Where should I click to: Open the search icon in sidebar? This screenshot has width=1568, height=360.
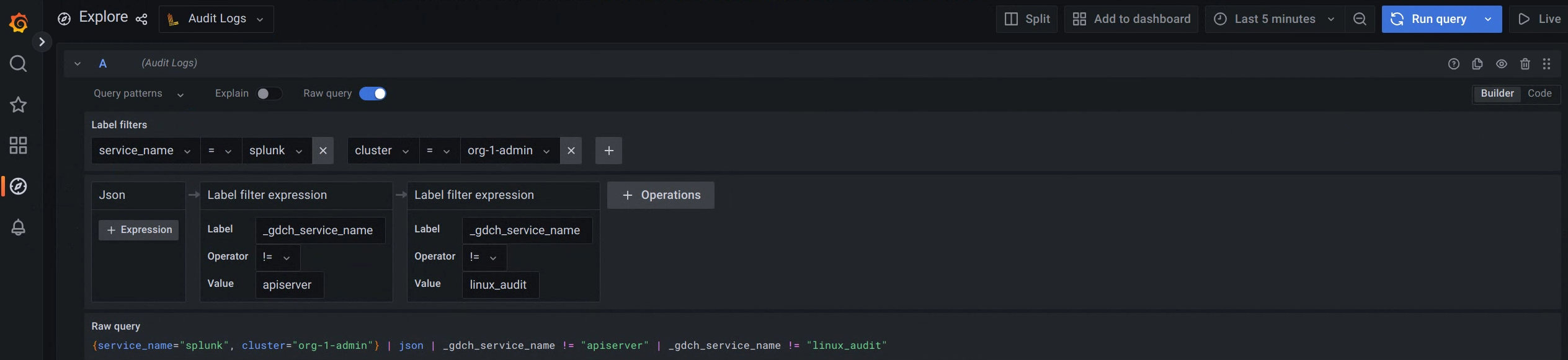[19, 64]
